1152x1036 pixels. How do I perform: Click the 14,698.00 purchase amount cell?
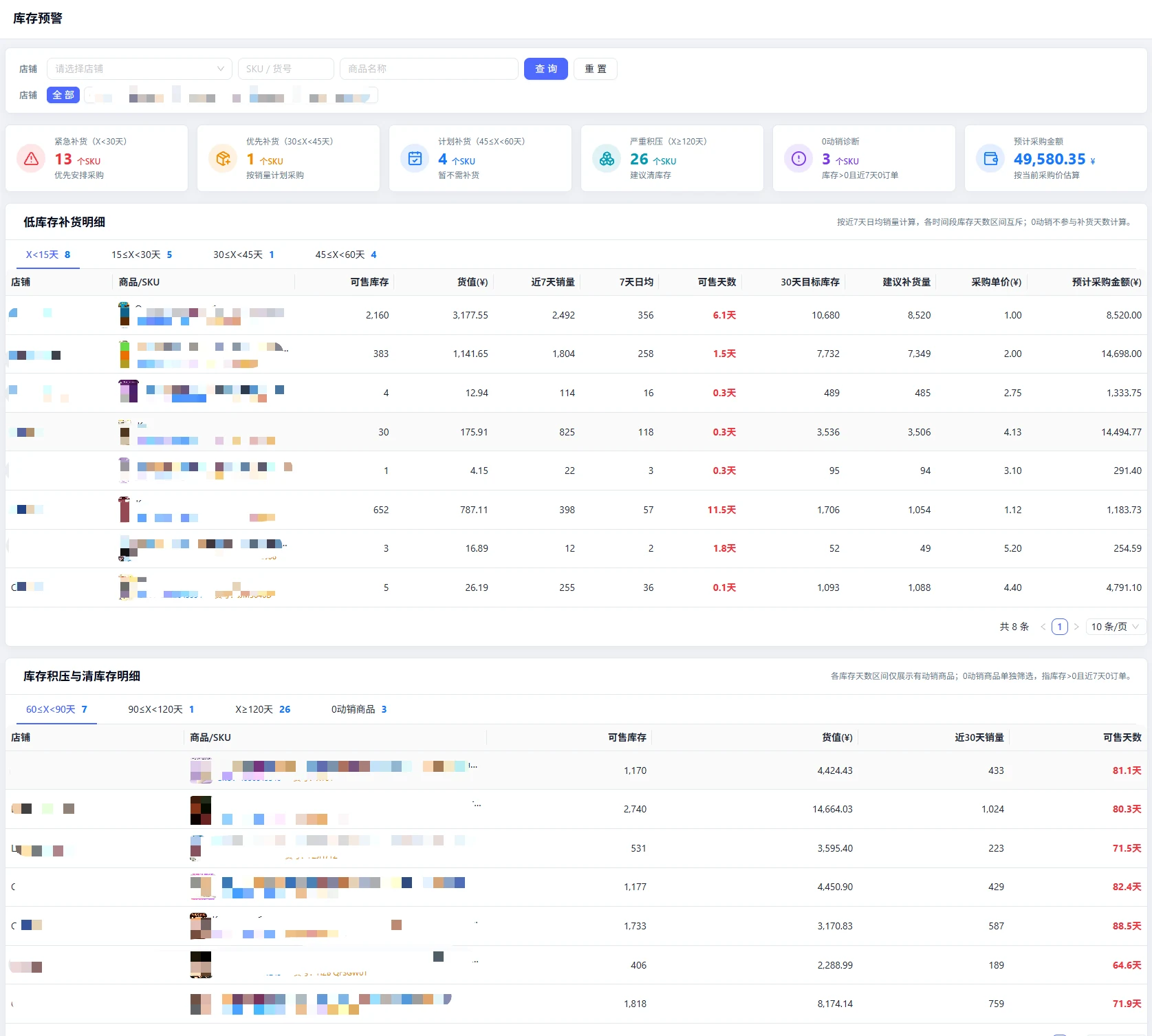pos(1121,354)
